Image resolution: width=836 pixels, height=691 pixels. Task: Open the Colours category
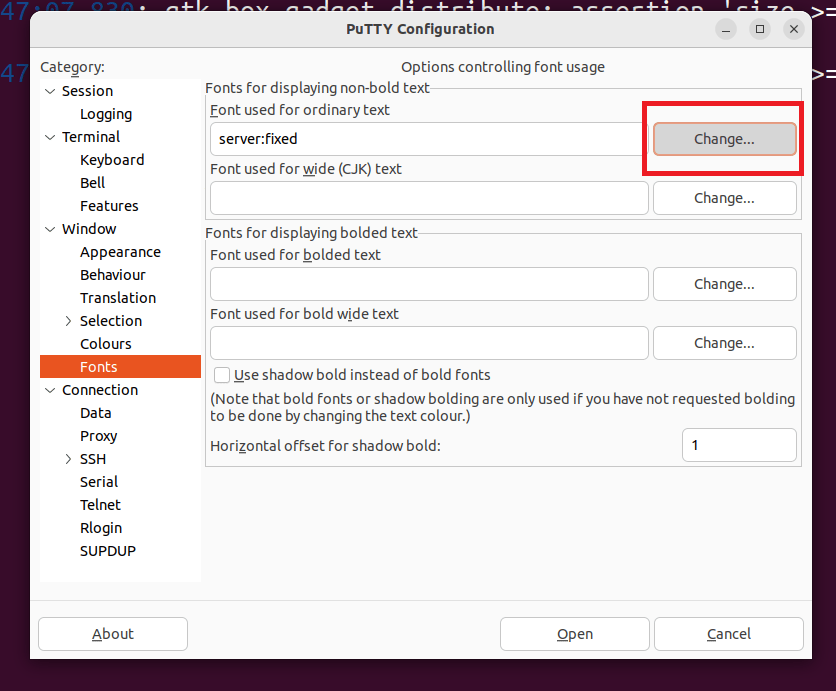pyautogui.click(x=106, y=344)
